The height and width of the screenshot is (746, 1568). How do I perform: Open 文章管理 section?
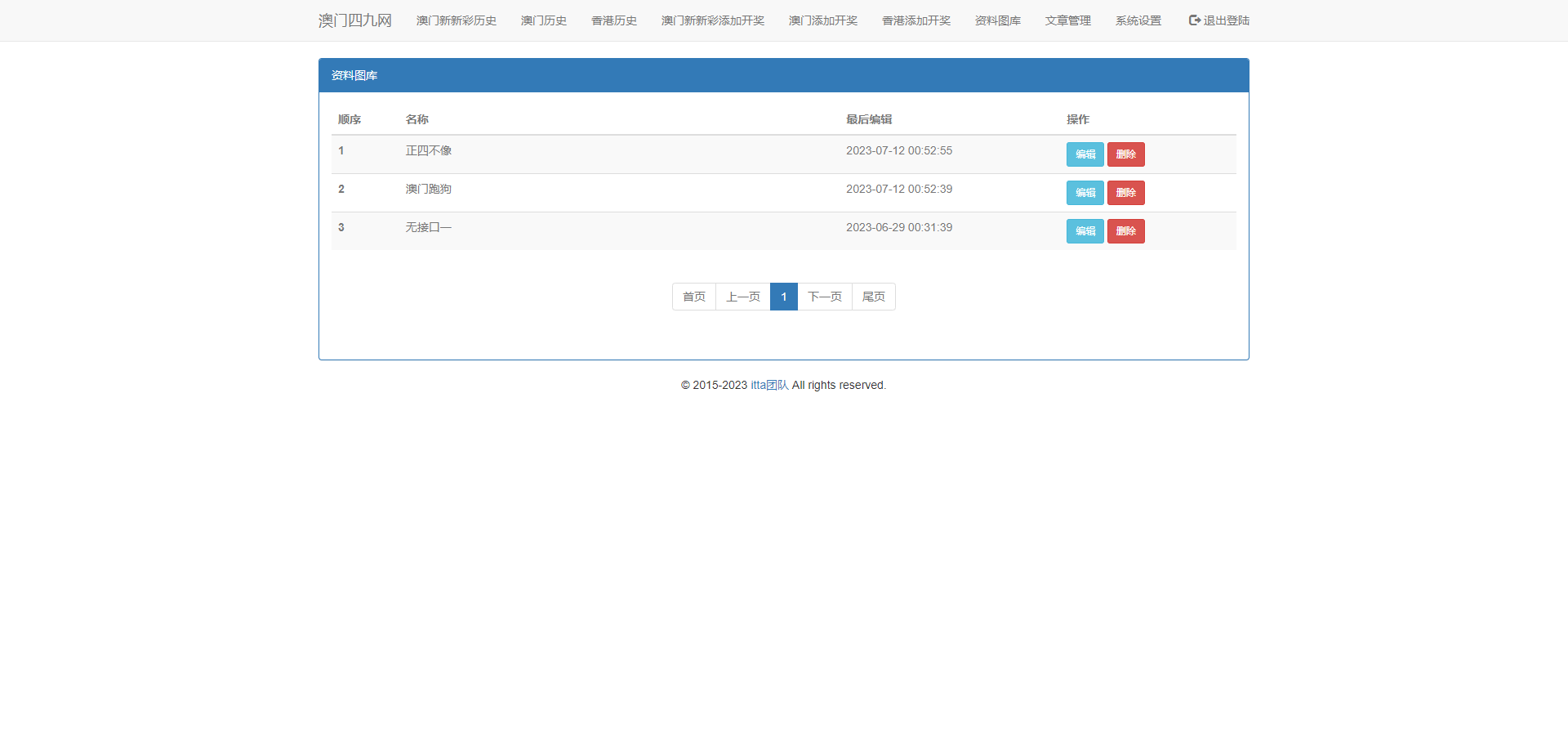tap(1067, 20)
